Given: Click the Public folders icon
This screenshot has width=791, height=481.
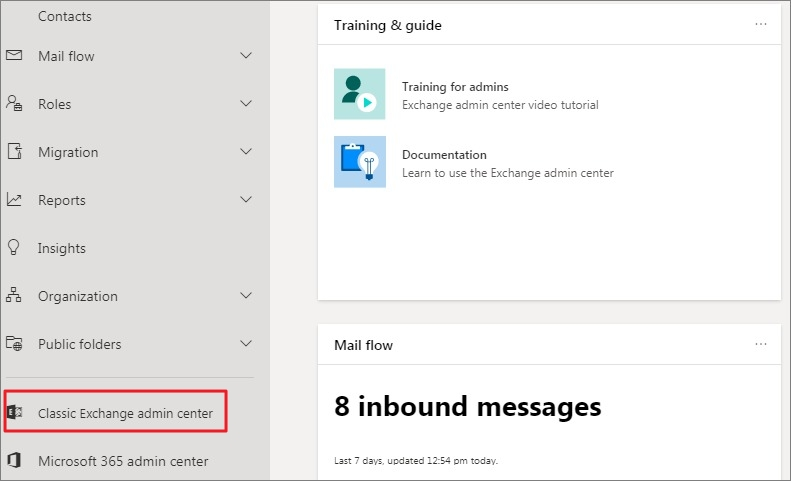Looking at the screenshot, I should coord(14,343).
